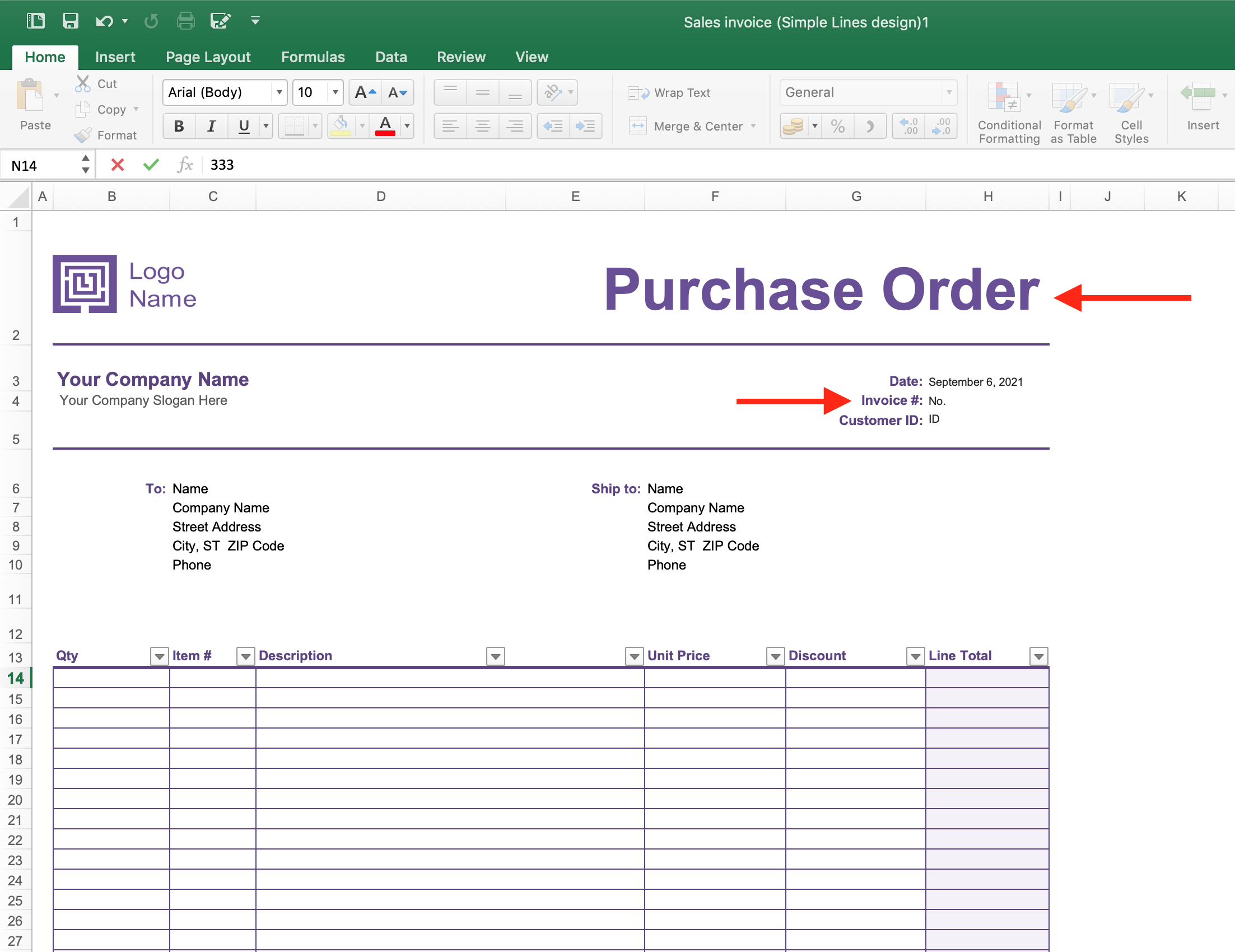This screenshot has width=1235, height=952.
Task: Apply bold formatting from the ribbon
Action: [x=178, y=125]
